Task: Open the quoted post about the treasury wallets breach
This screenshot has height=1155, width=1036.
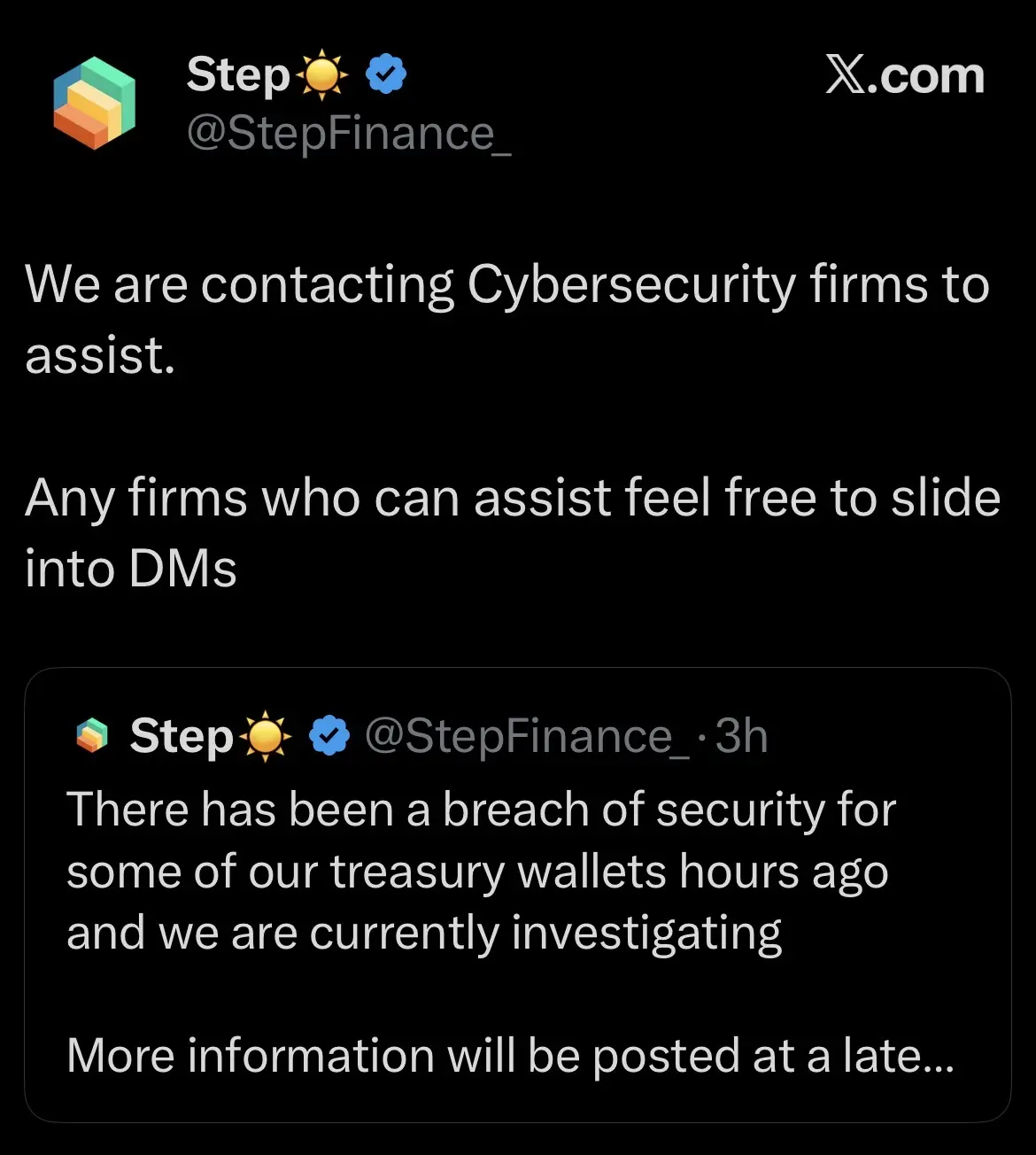Action: [518, 895]
